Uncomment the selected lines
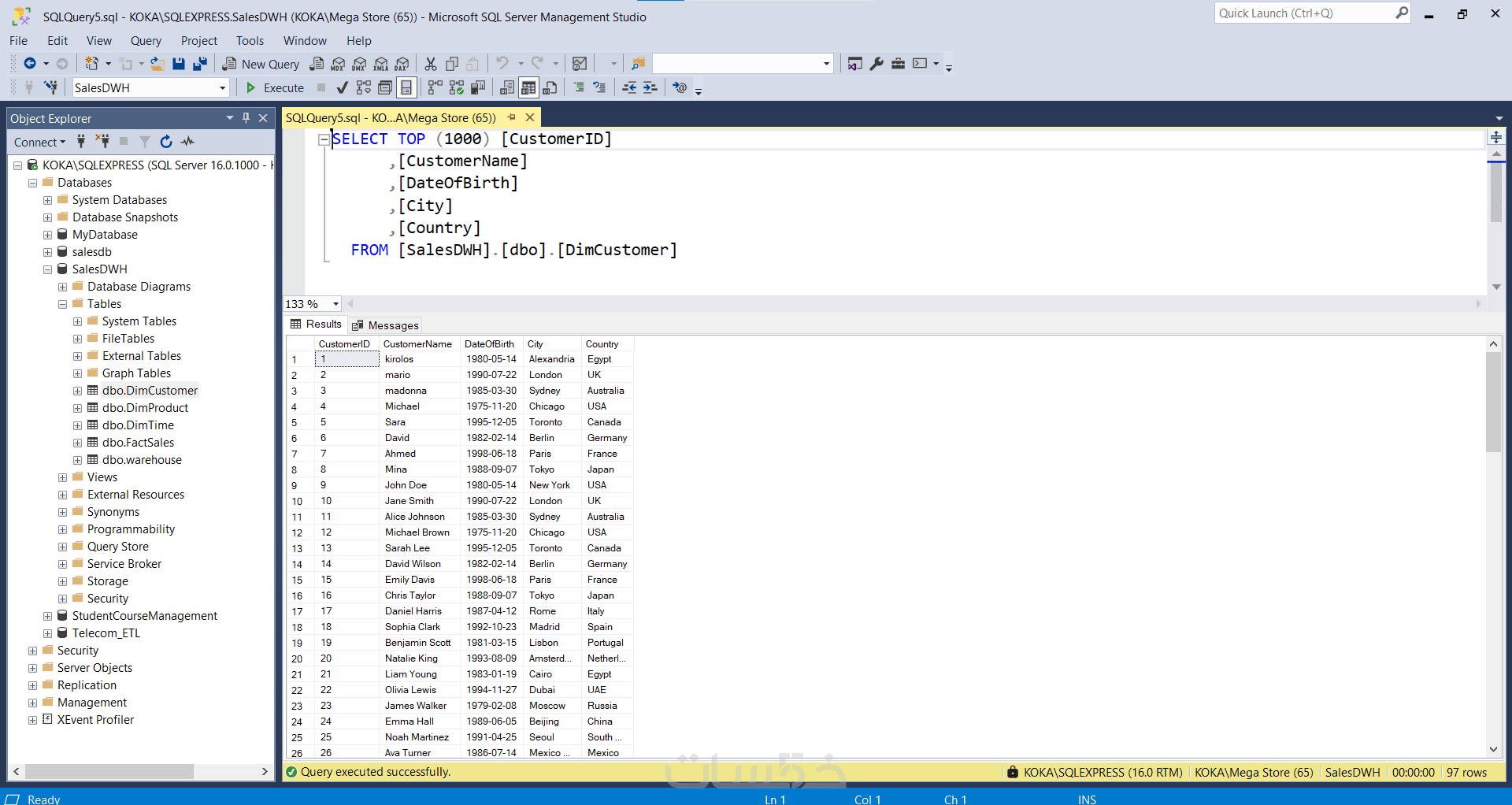 pos(600,87)
